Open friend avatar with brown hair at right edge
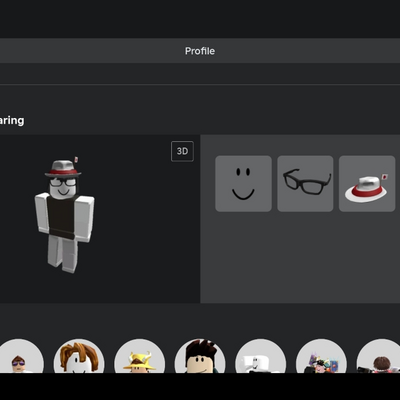Viewport: 400px width, 400px height. (x=379, y=356)
